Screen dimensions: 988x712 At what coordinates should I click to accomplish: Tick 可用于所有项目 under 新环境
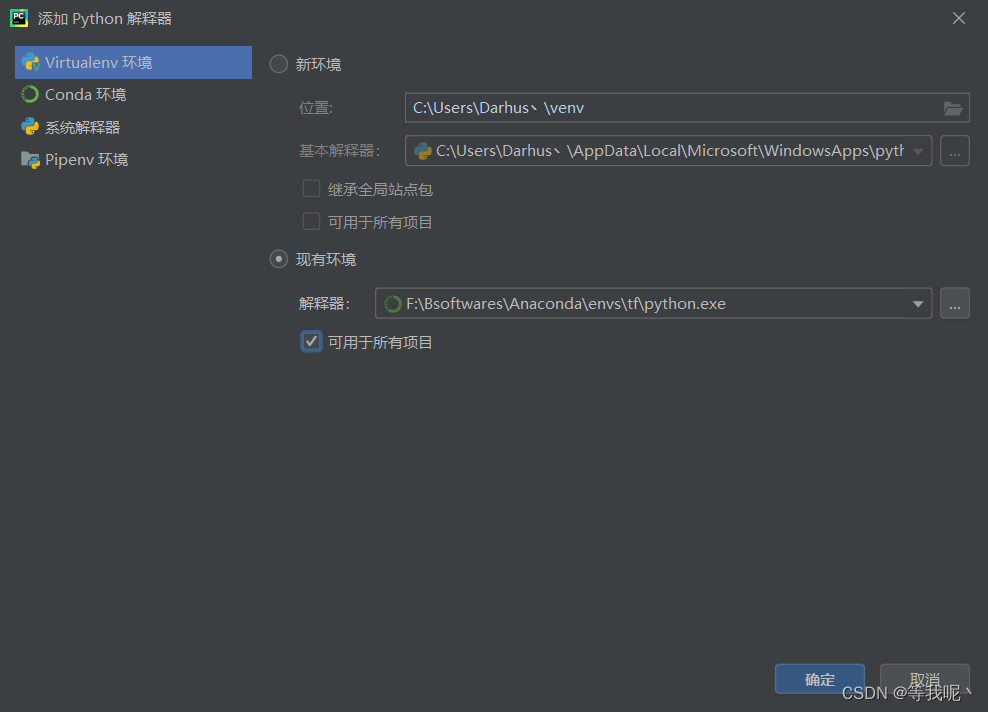coord(311,222)
